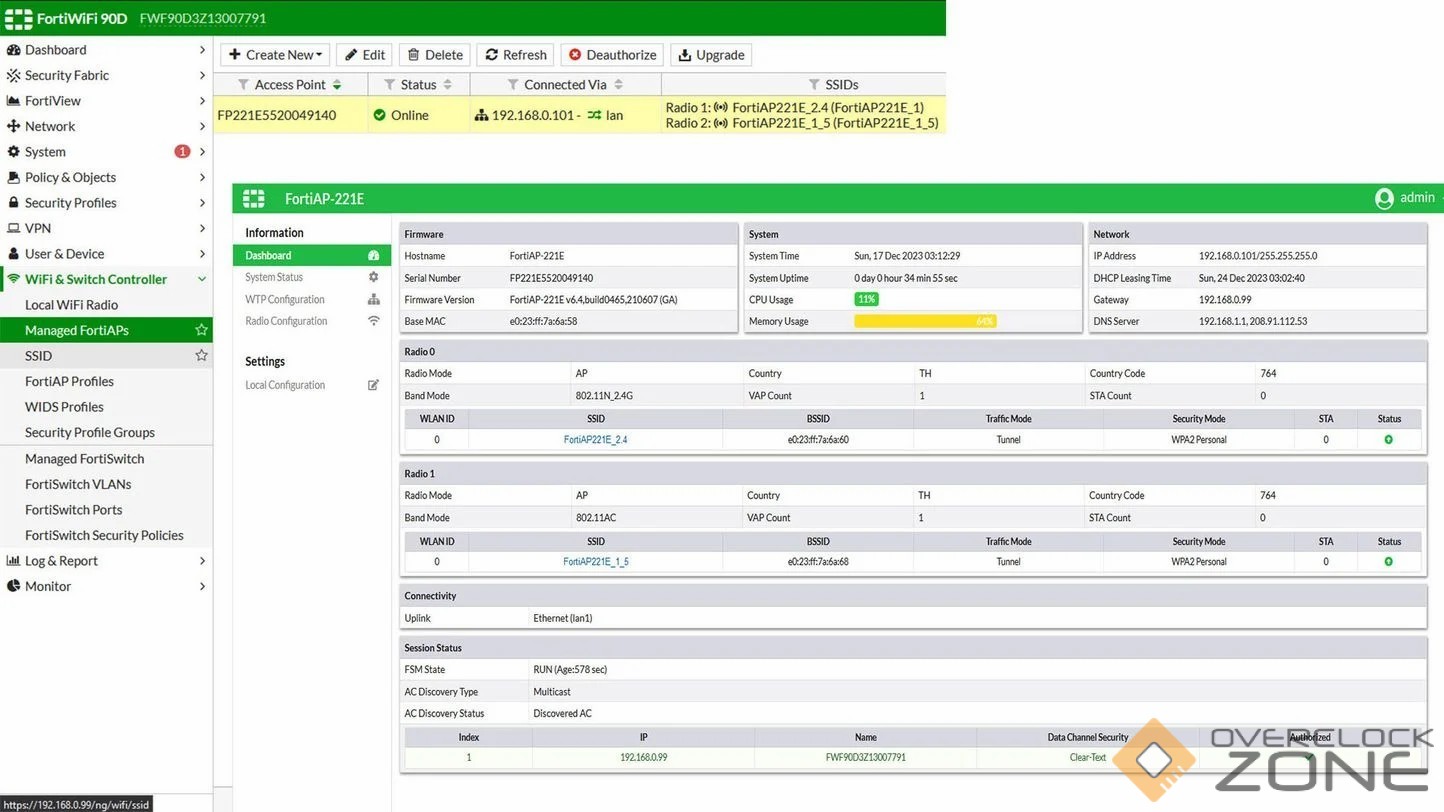
Task: Click the filter icon in Connected Via column
Action: tap(513, 85)
